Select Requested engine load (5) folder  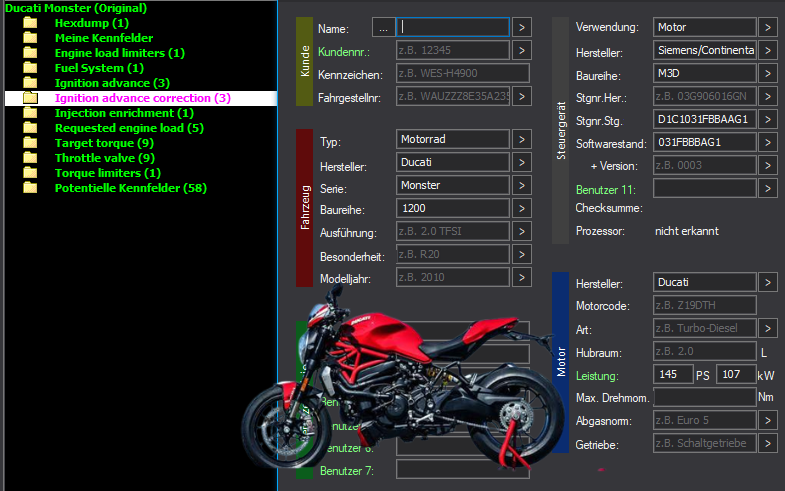(x=129, y=128)
